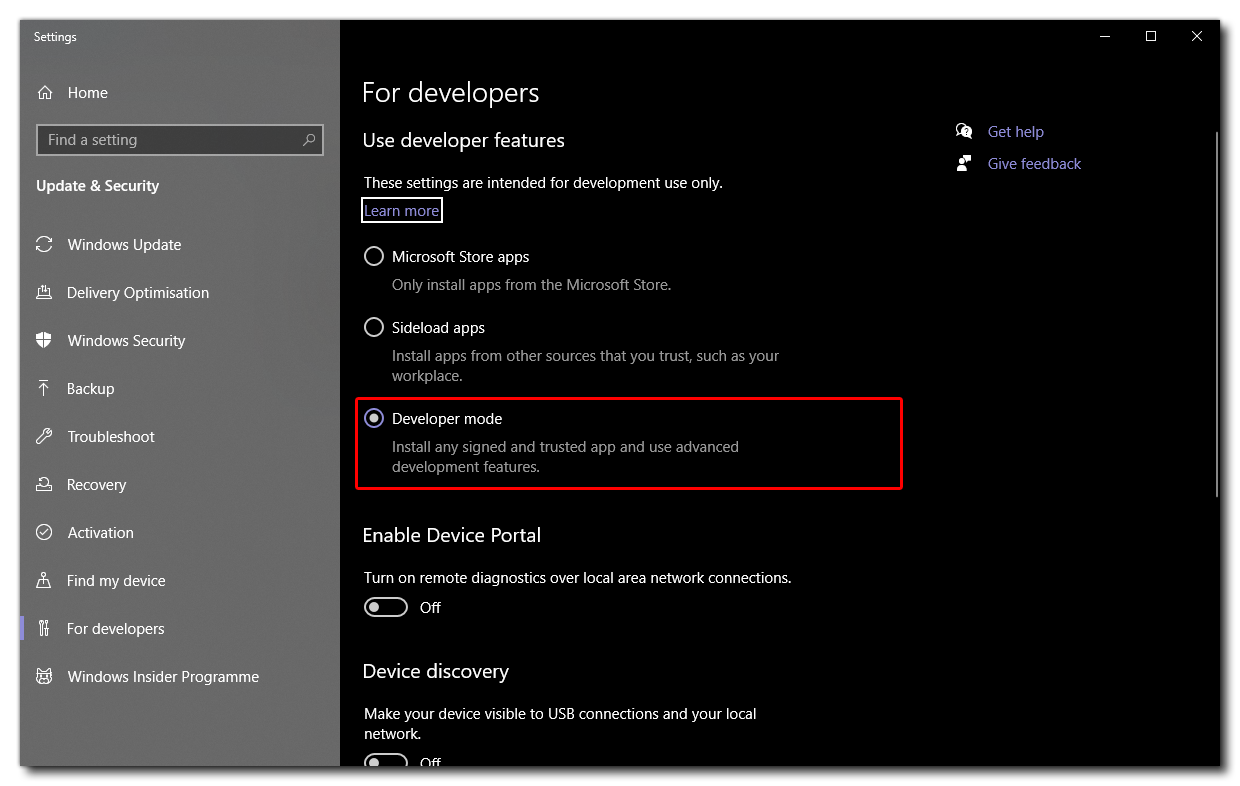Toggle the Device discovery switch
The width and height of the screenshot is (1240, 786).
(x=386, y=761)
